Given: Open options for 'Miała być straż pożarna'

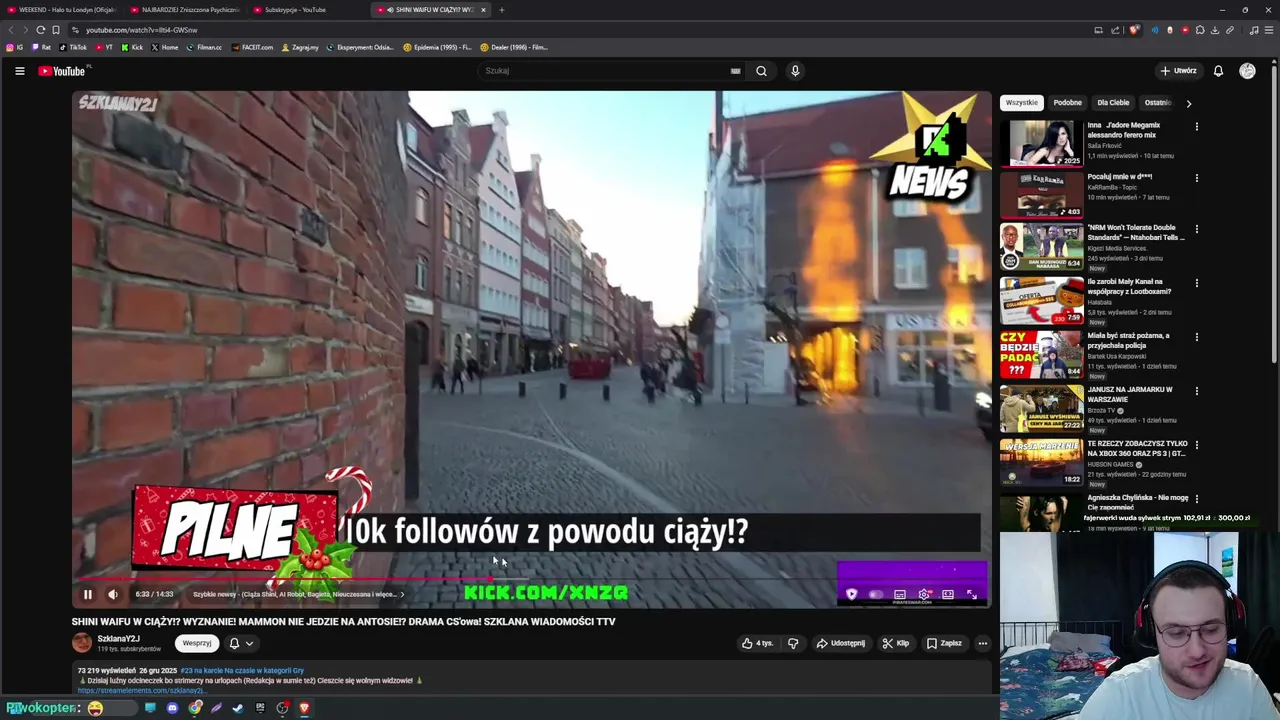Looking at the screenshot, I should (x=1196, y=337).
